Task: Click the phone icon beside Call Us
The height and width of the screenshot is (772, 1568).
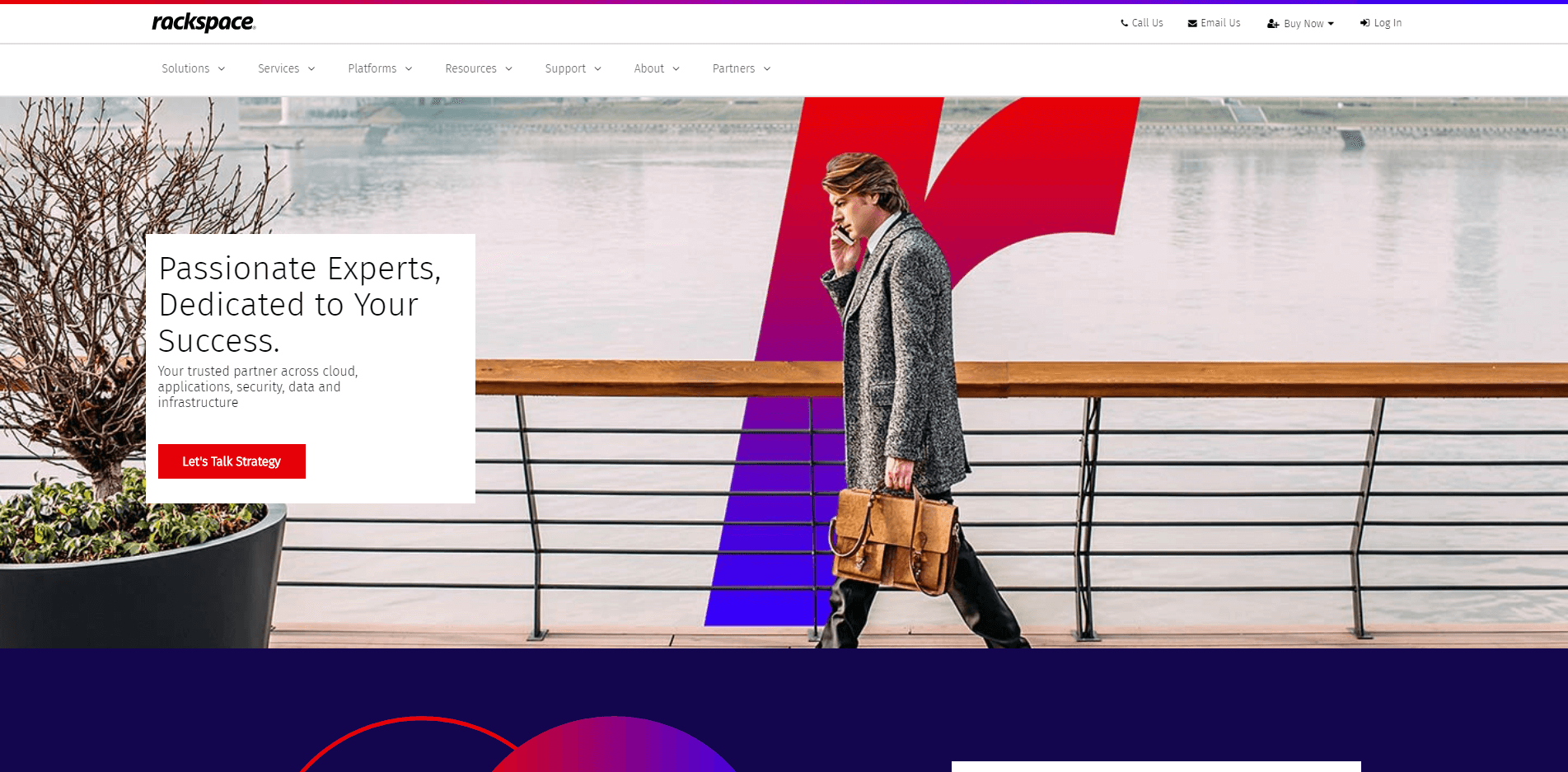Action: coord(1124,23)
